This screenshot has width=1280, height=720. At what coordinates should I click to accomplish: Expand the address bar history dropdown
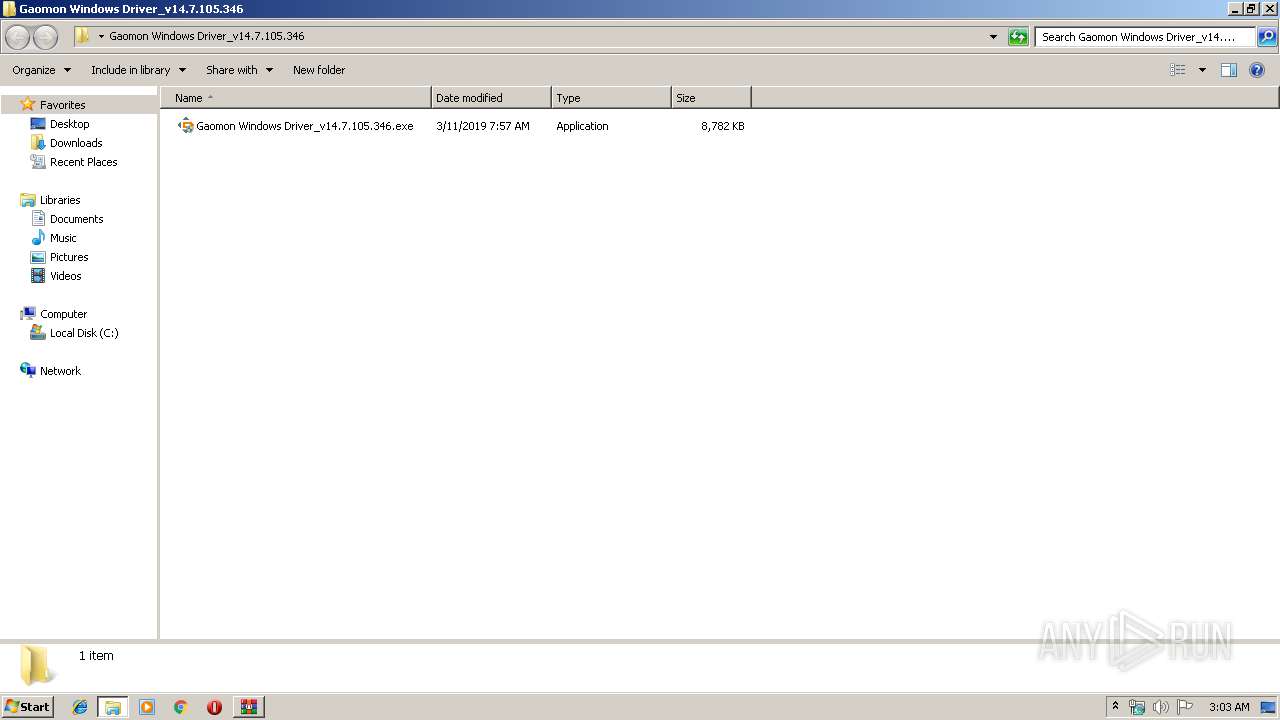pyautogui.click(x=993, y=37)
